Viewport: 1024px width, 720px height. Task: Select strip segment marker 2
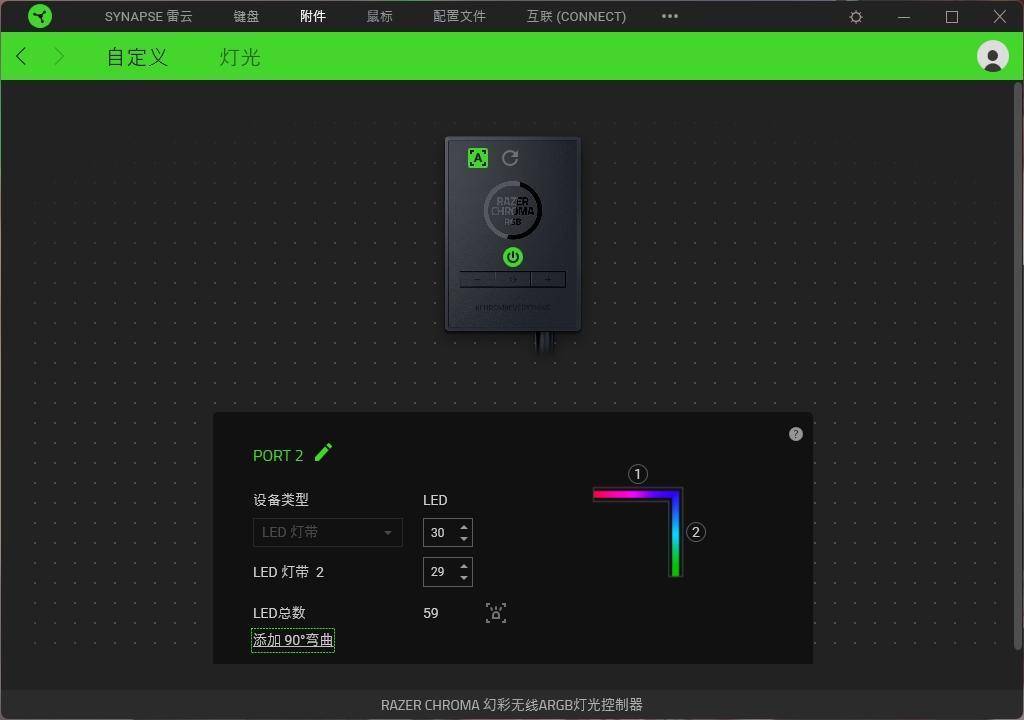[696, 532]
